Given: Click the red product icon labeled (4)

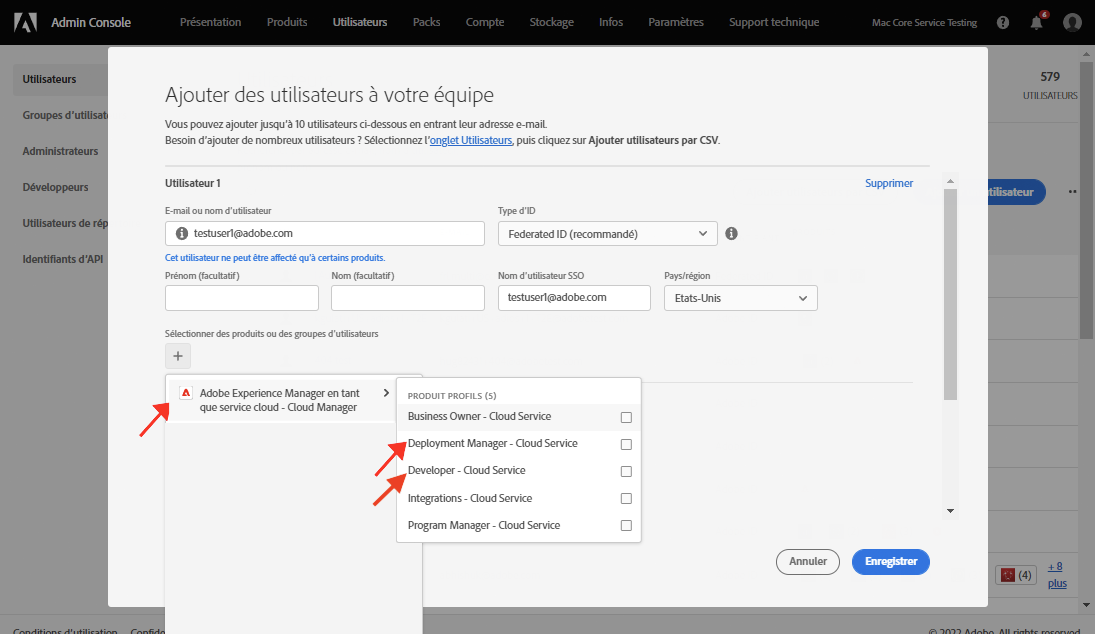Looking at the screenshot, I should [x=1008, y=575].
